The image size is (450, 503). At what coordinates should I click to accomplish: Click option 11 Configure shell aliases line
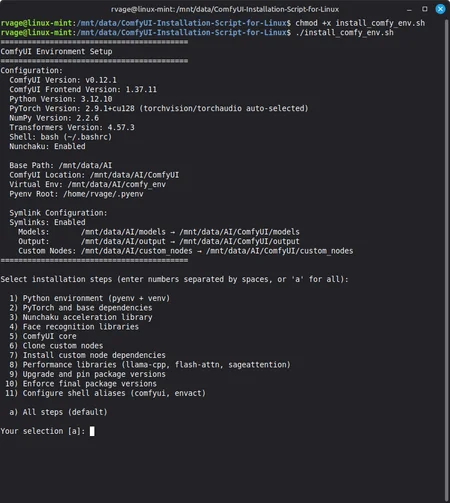(x=105, y=393)
